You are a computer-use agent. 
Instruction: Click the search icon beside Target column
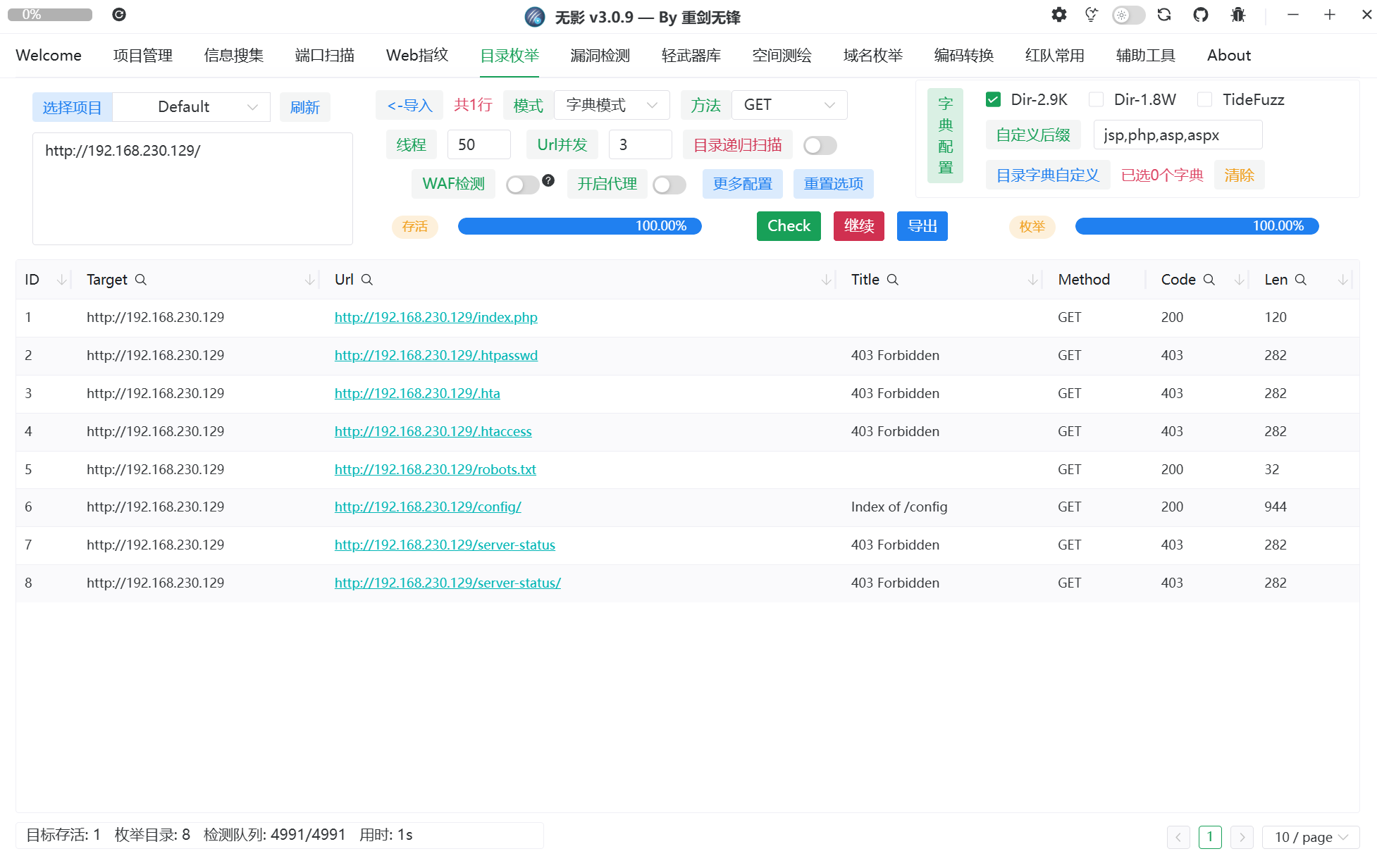click(141, 280)
